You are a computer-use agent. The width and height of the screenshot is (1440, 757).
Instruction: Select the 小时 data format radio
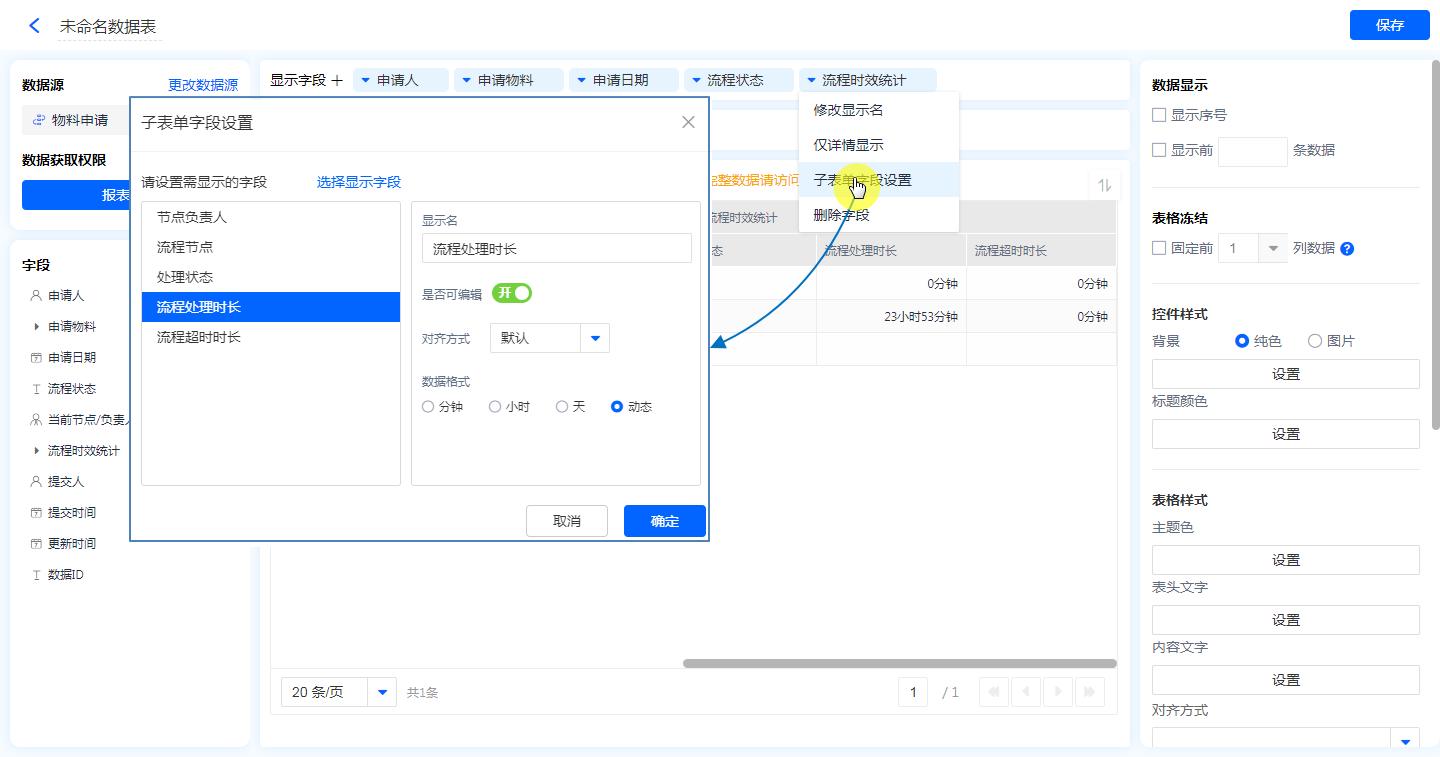[x=495, y=407]
